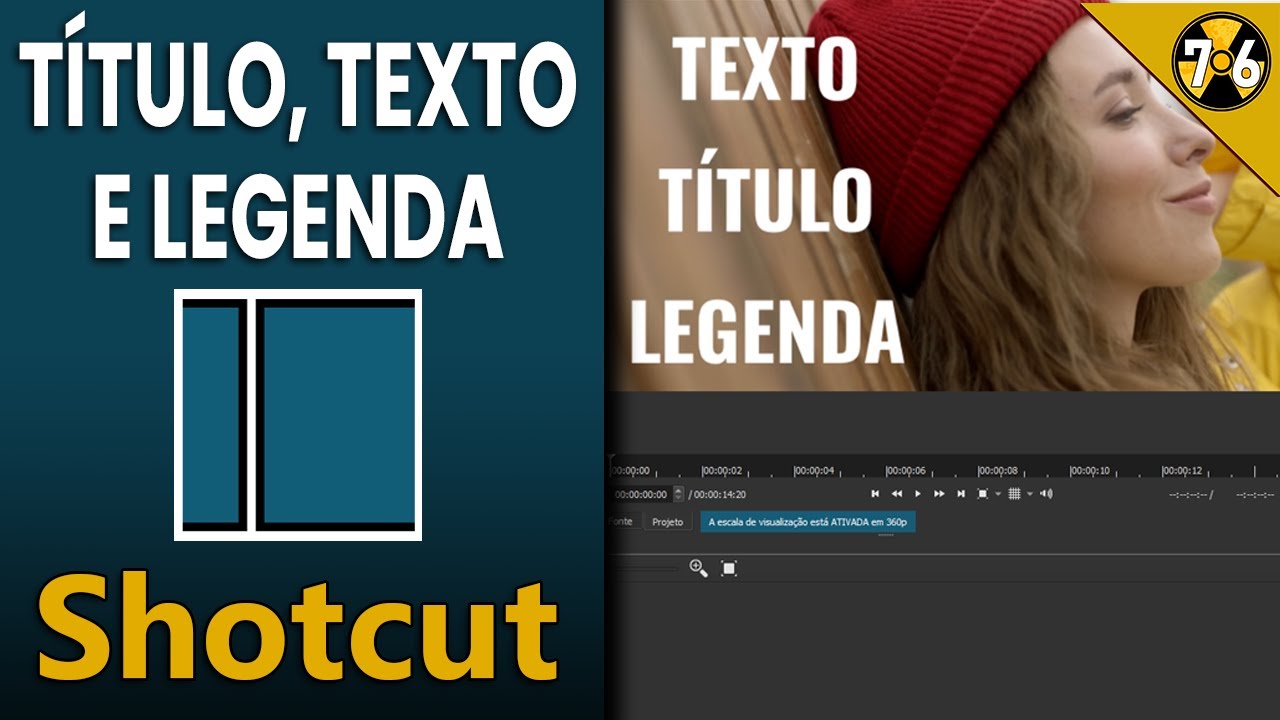The width and height of the screenshot is (1280, 720).
Task: Open the volume speaker control
Action: tap(1046, 494)
